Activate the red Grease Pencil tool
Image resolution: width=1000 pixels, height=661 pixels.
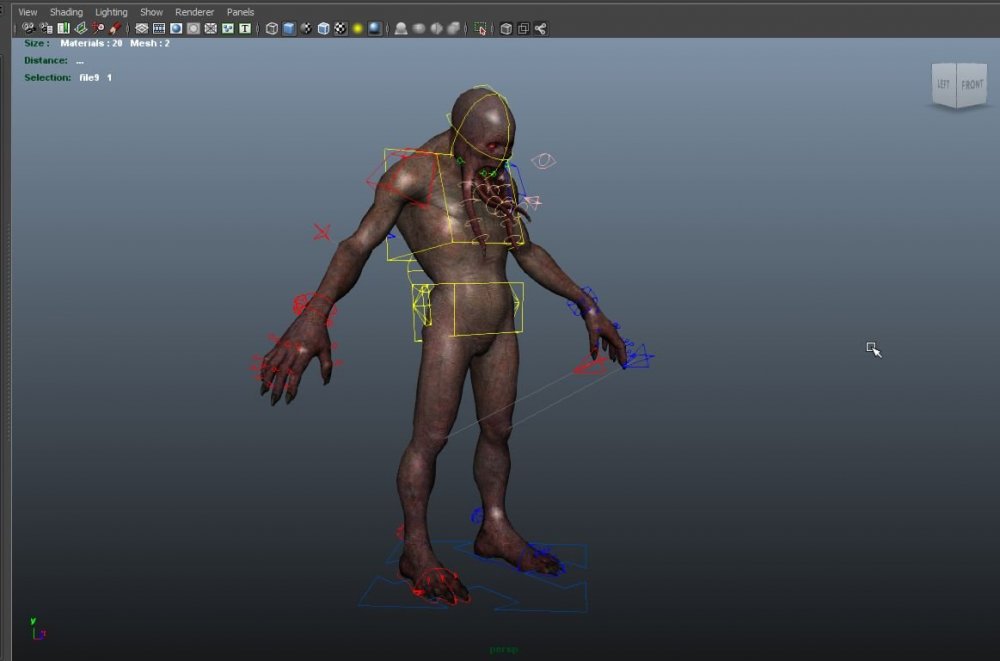(116, 28)
